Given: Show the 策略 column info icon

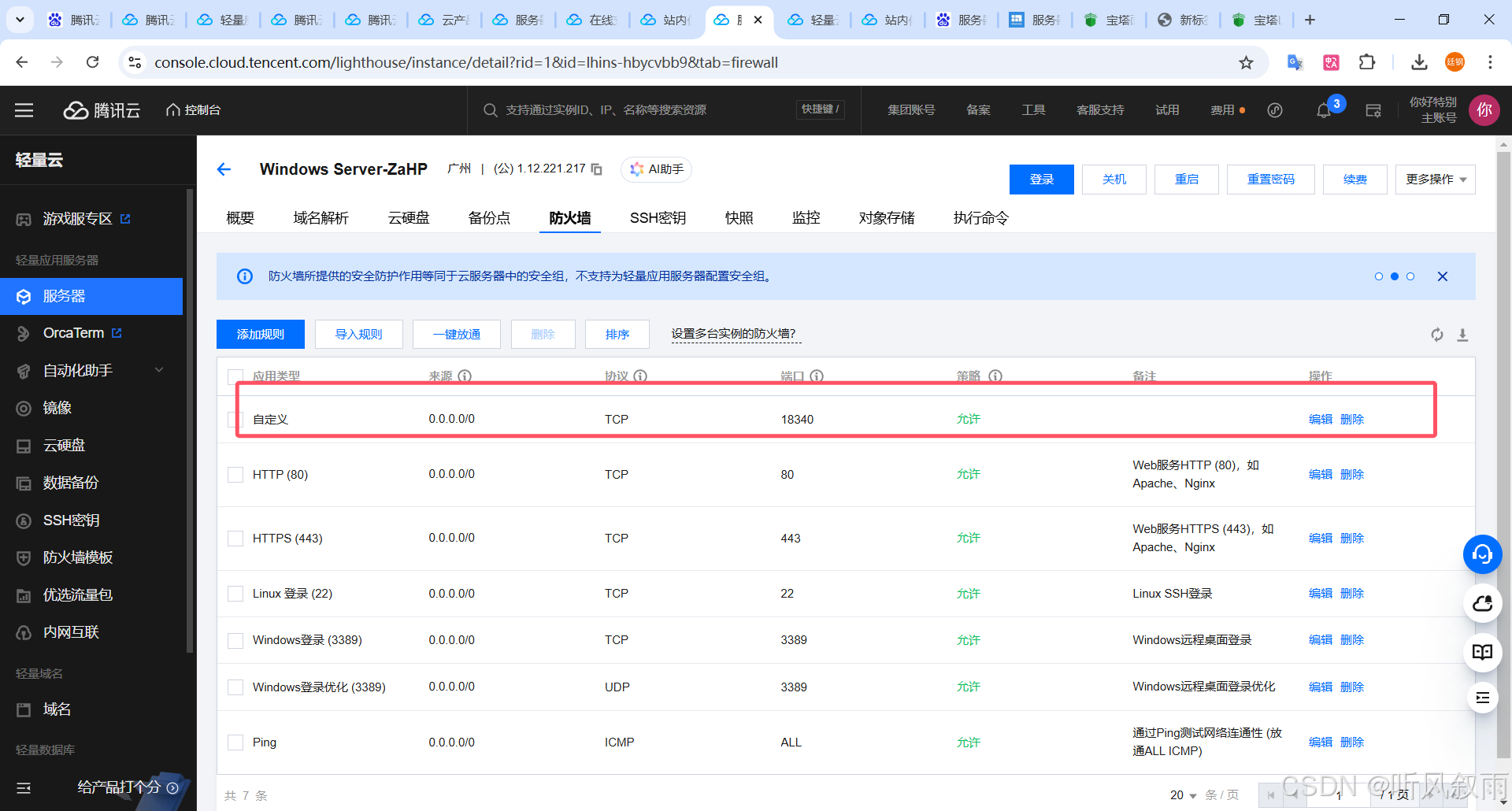Looking at the screenshot, I should tap(995, 376).
